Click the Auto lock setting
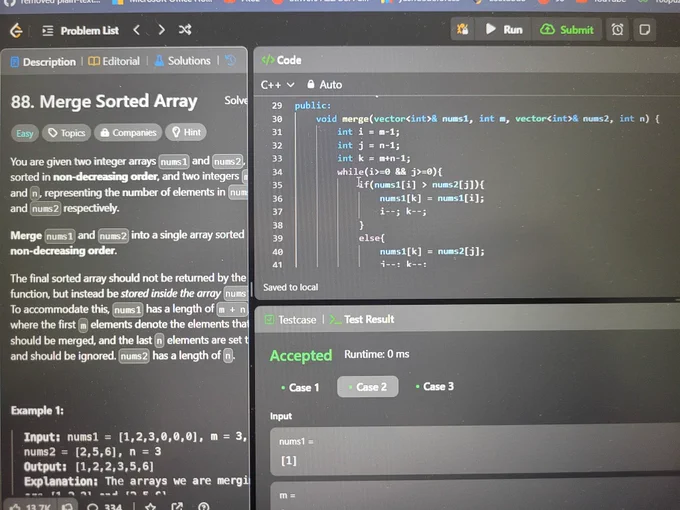Screen dimensions: 680x510 coord(324,85)
